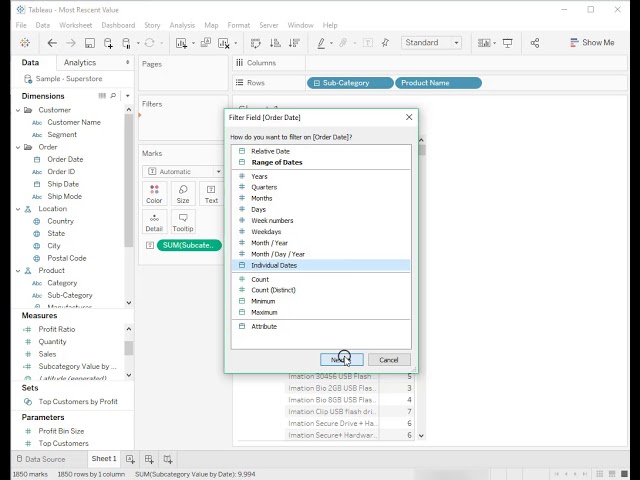Select Range of Dates filter option
The image size is (640, 480).
click(x=321, y=162)
